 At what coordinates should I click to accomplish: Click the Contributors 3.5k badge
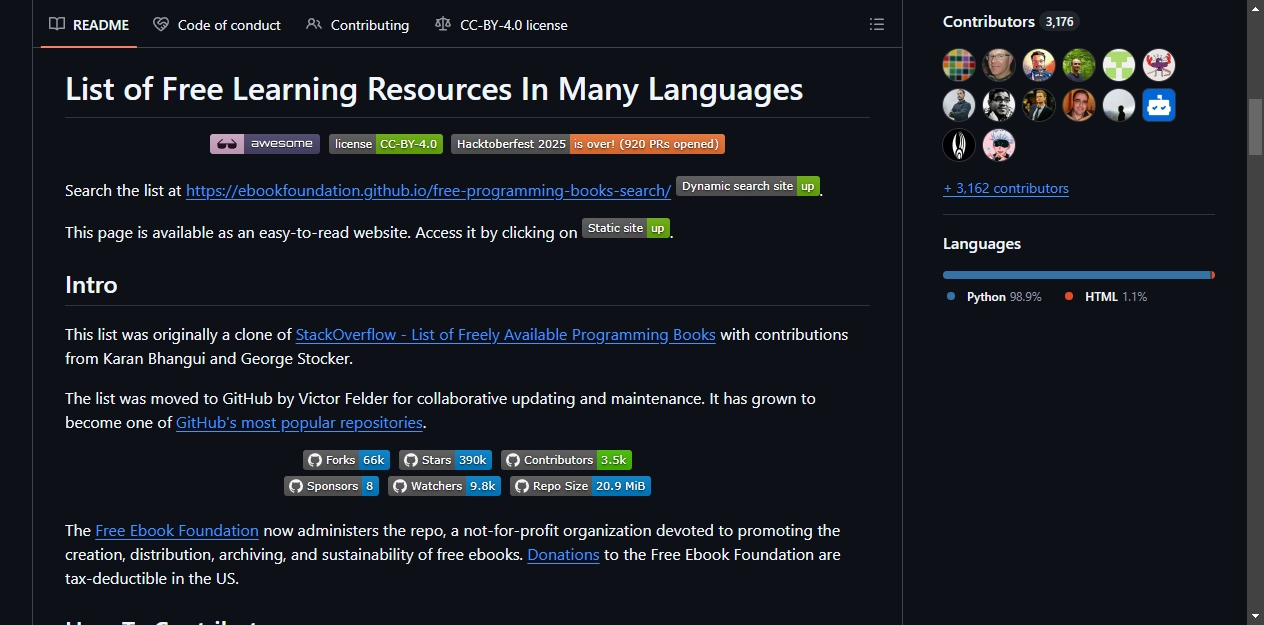566,460
